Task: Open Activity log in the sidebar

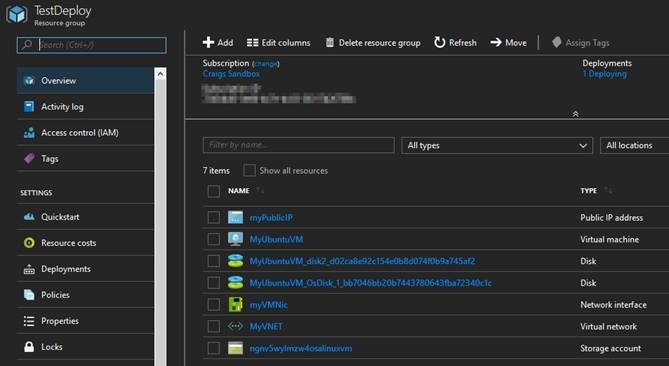Action: click(85, 107)
